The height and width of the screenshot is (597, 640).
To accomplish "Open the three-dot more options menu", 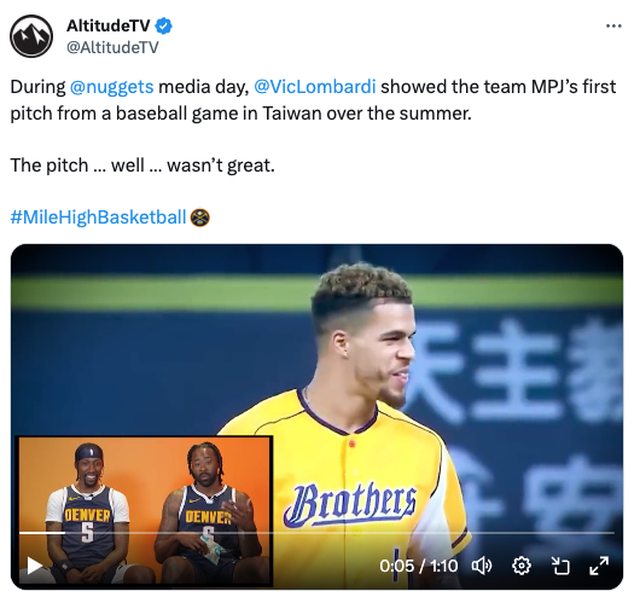I will click(613, 26).
